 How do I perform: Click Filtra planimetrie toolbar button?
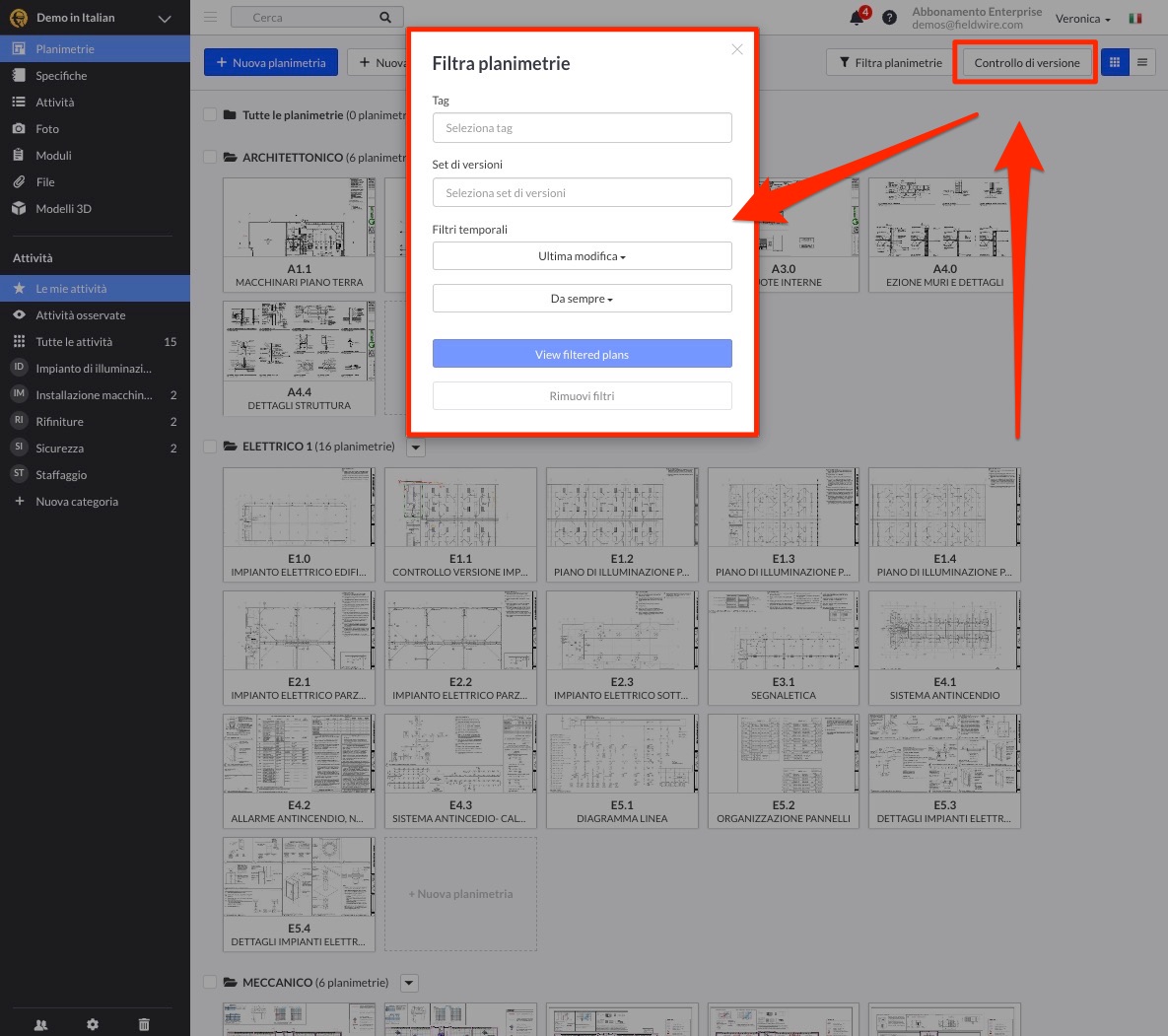[890, 62]
